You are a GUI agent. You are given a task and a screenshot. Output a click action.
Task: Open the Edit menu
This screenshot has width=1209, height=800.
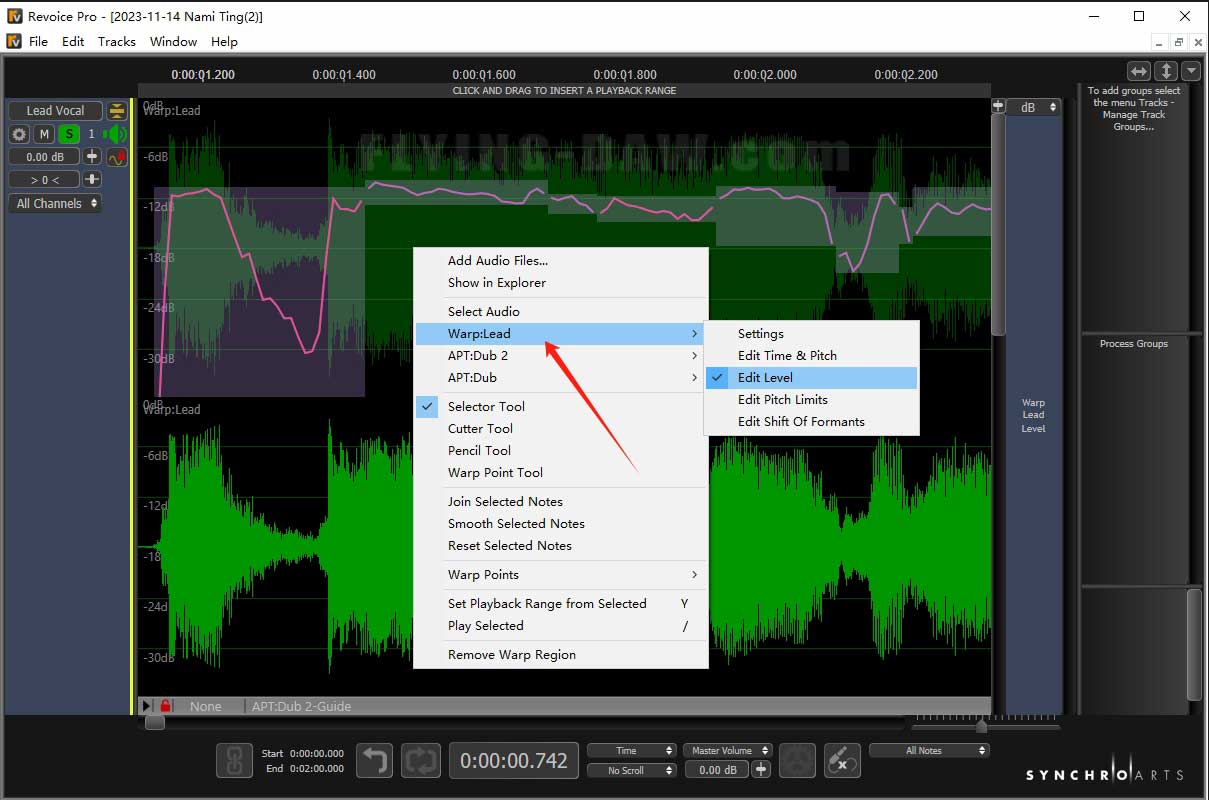[73, 42]
